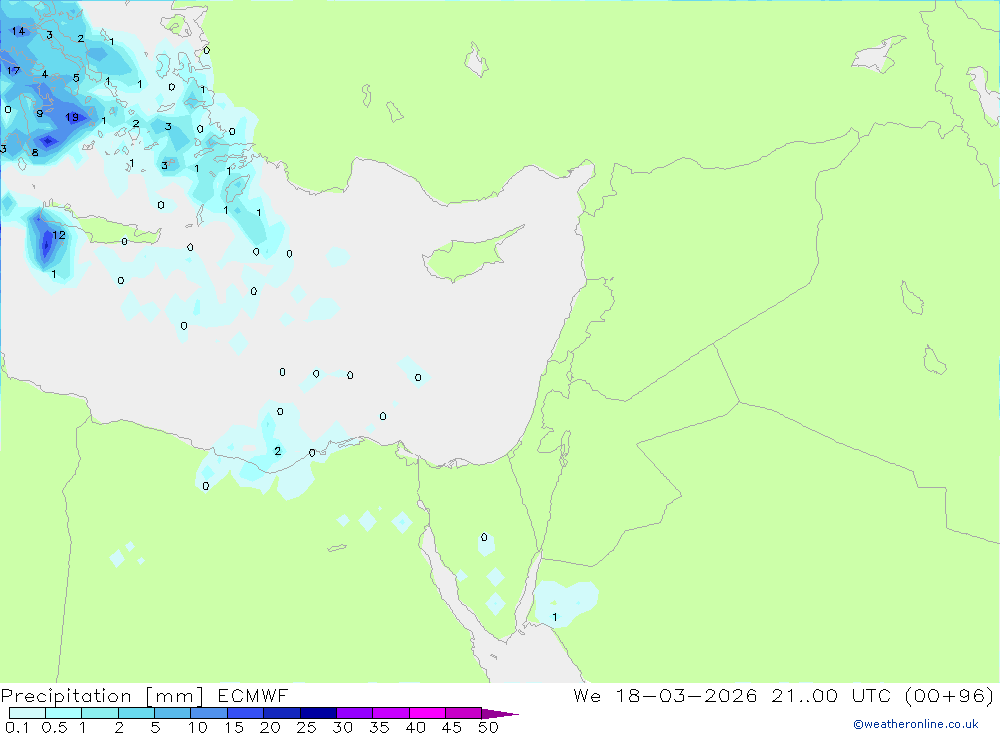Viewport: 1000px width, 733px height.
Task: Click the '9' precipitation value on map
Action: pyautogui.click(x=40, y=114)
